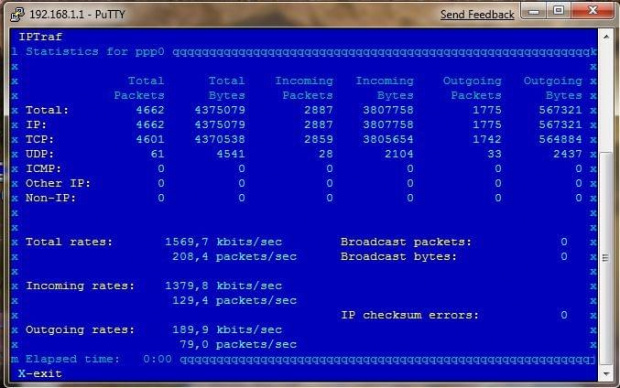Click 'Broadcast packets:' label
The width and height of the screenshot is (620, 388).
click(406, 242)
